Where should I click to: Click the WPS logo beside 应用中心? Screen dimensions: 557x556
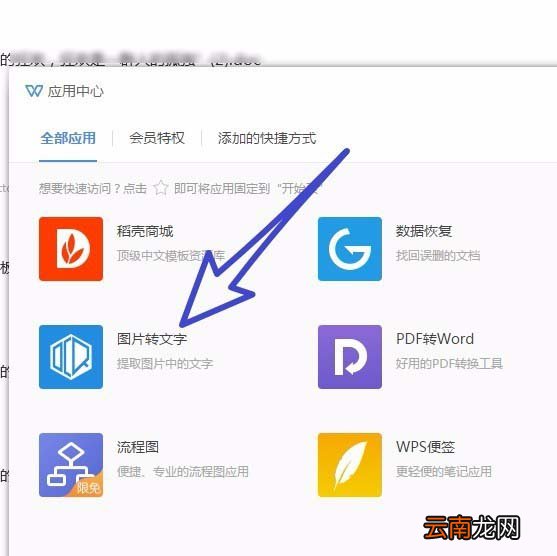click(34, 91)
